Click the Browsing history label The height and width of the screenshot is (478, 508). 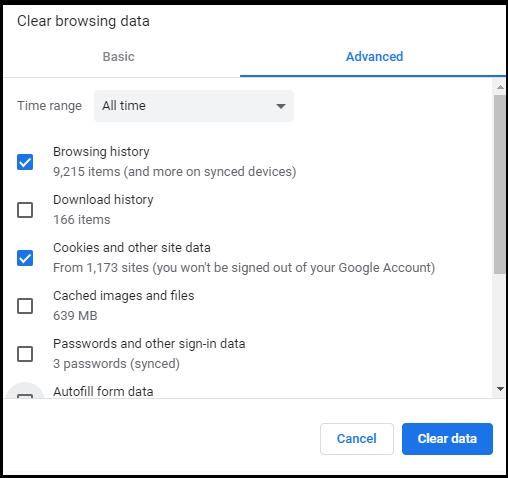click(101, 152)
